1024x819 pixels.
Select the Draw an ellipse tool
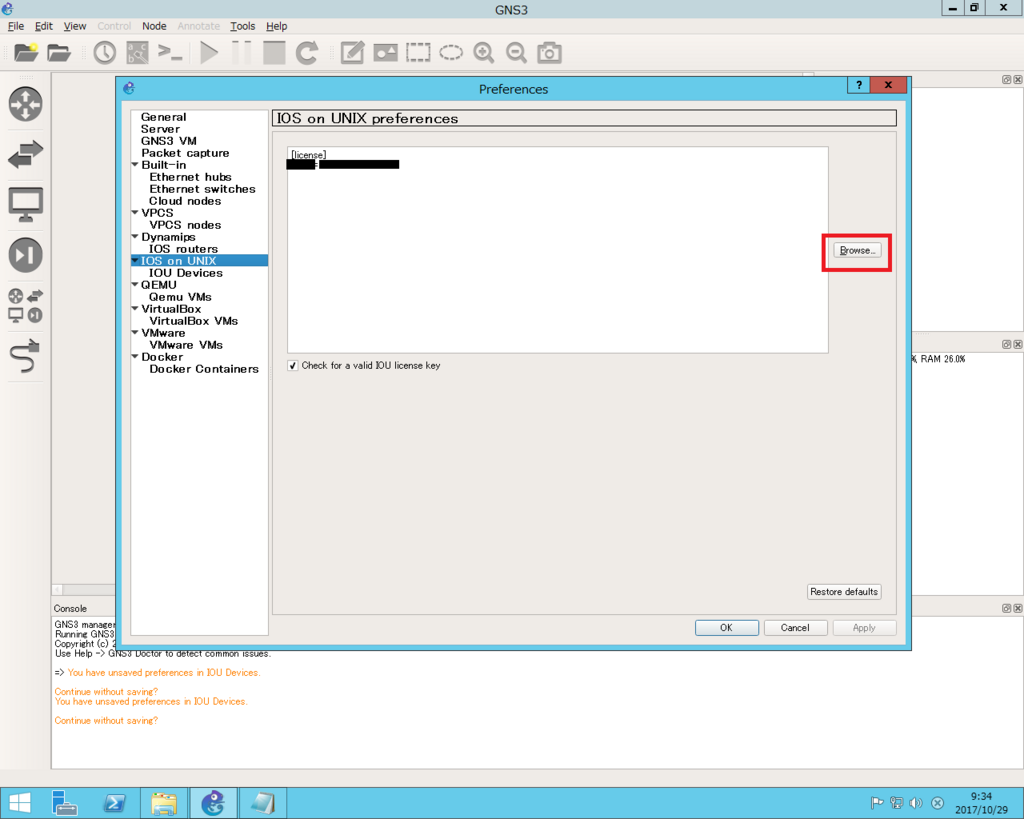(451, 52)
